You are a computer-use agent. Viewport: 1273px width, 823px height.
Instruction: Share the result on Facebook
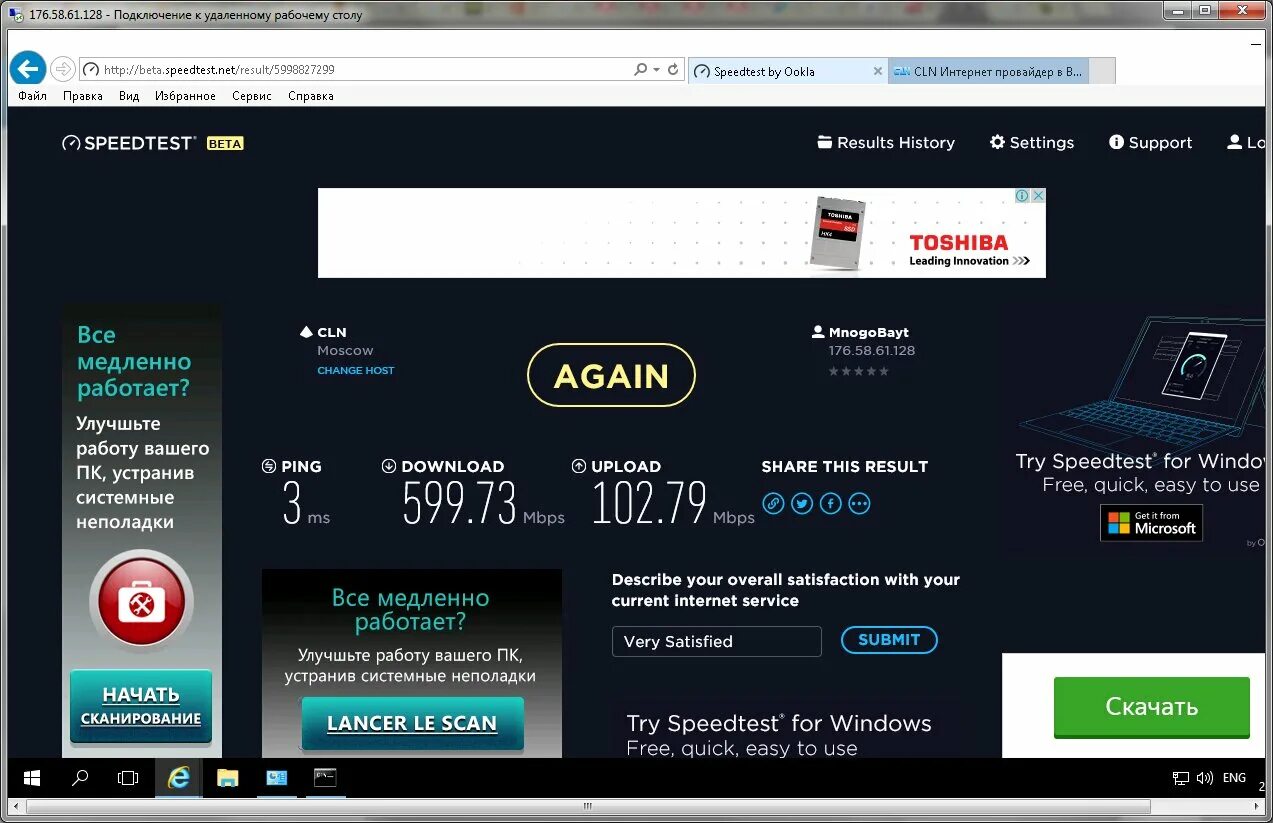click(831, 503)
